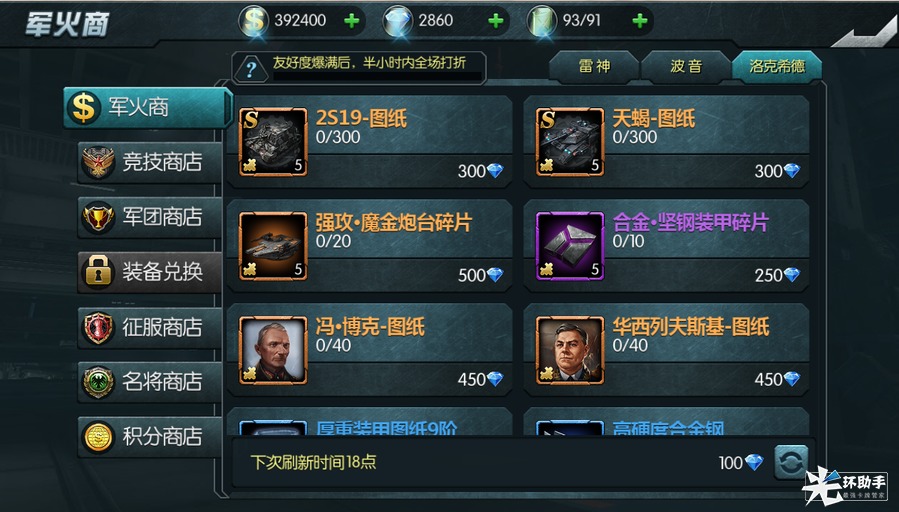
Task: Select the 洛克希德 tab
Action: coord(777,67)
